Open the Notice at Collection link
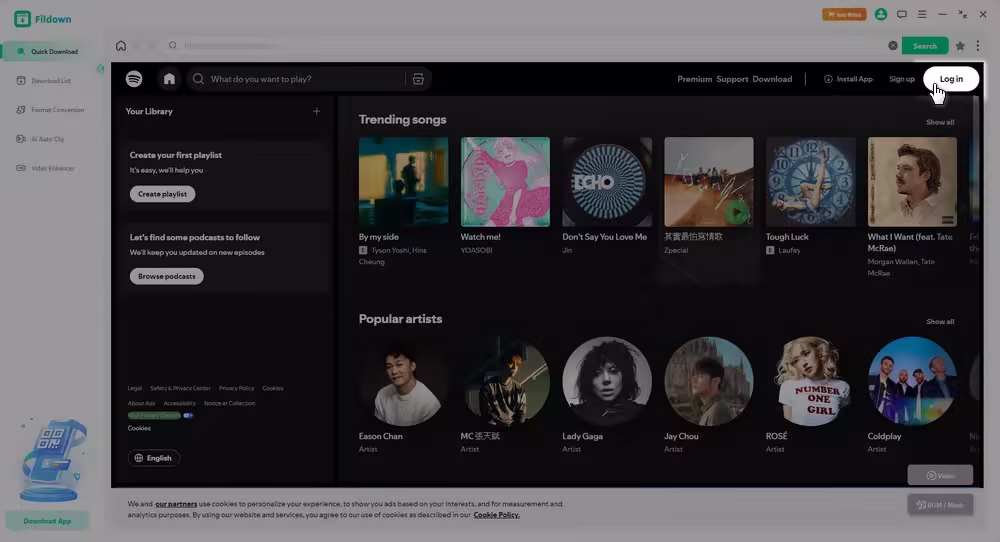1000x542 pixels. (230, 404)
